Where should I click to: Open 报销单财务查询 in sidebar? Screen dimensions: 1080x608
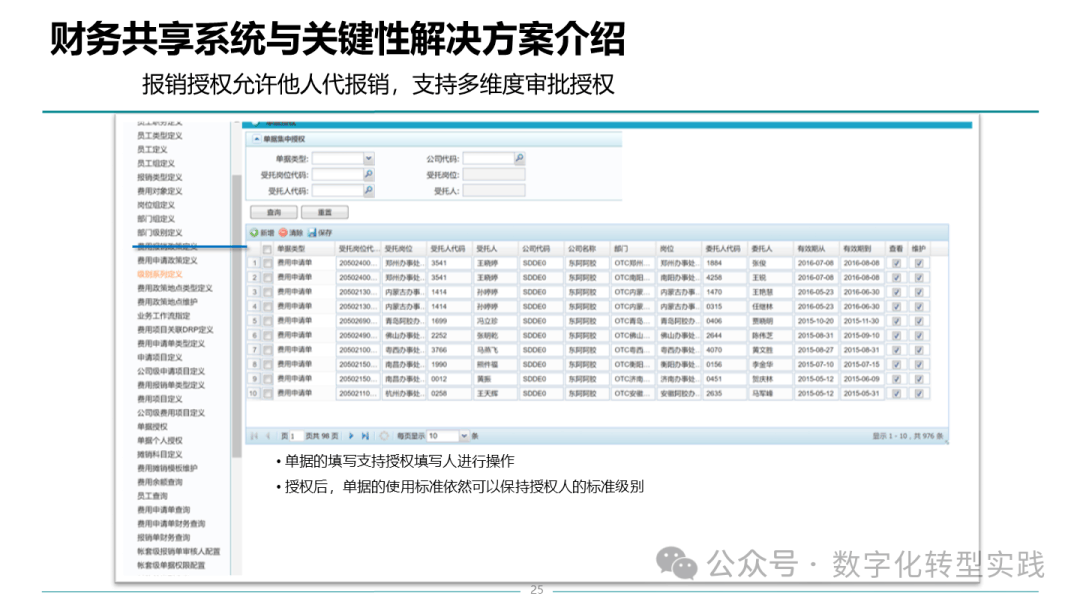click(163, 537)
